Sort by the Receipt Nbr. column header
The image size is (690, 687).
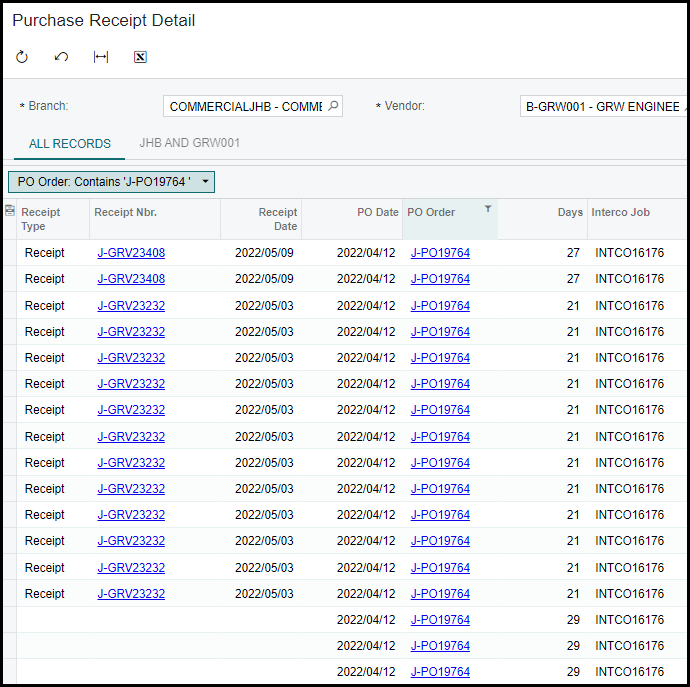(125, 212)
